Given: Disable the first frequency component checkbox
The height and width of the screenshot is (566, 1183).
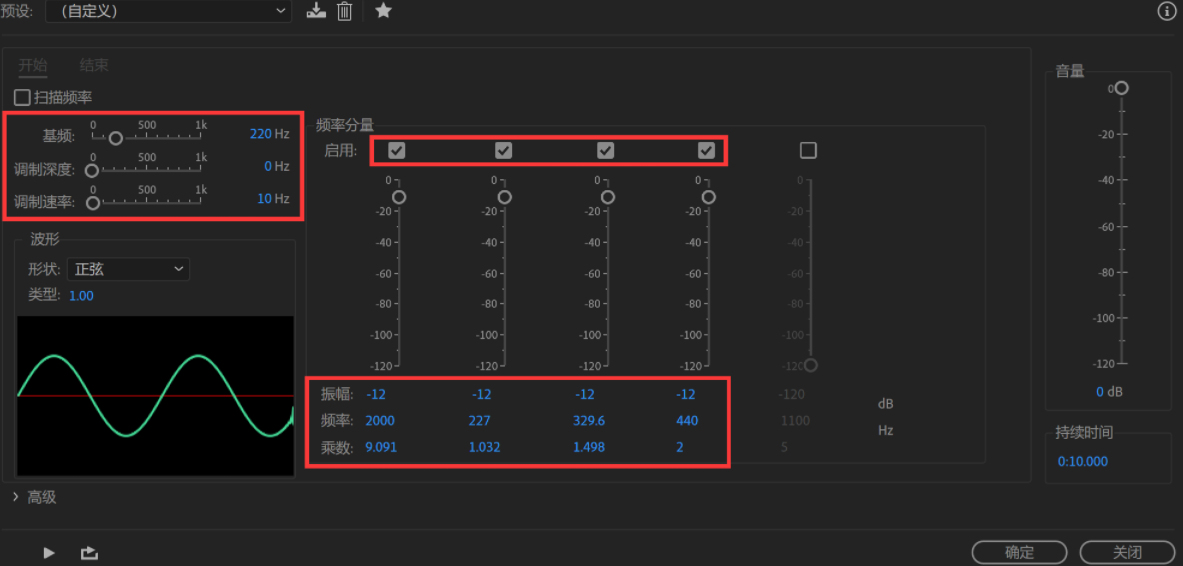Looking at the screenshot, I should coord(397,150).
